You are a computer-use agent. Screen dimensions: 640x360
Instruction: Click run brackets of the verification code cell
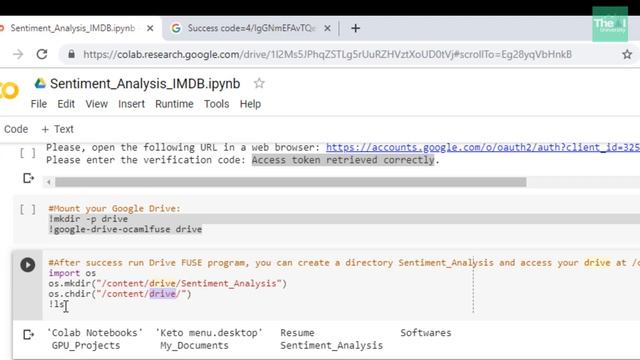coord(28,153)
